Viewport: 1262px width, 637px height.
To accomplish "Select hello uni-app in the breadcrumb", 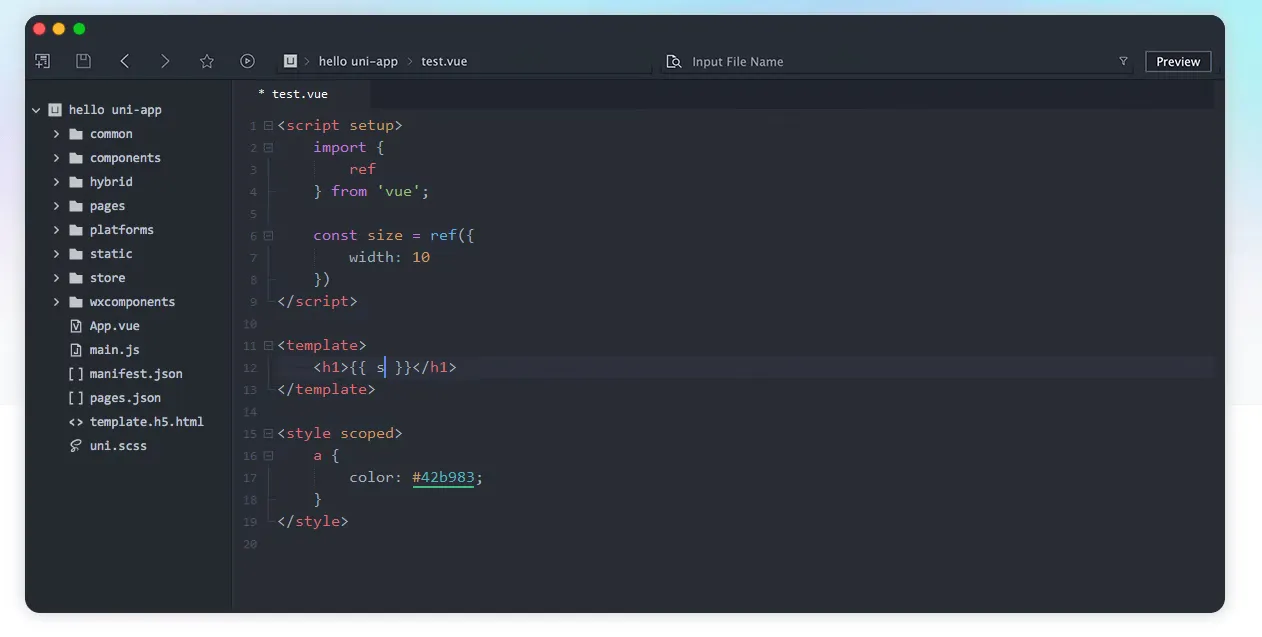I will click(x=357, y=61).
